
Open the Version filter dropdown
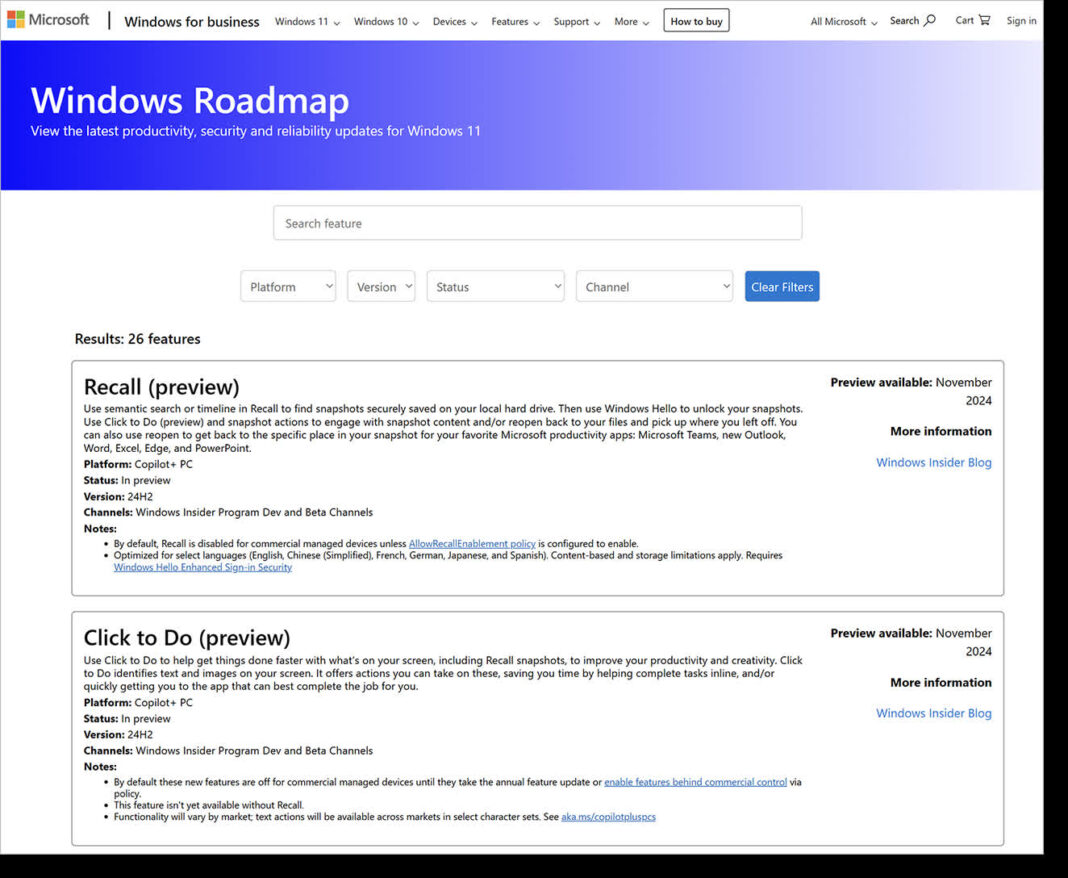point(381,286)
